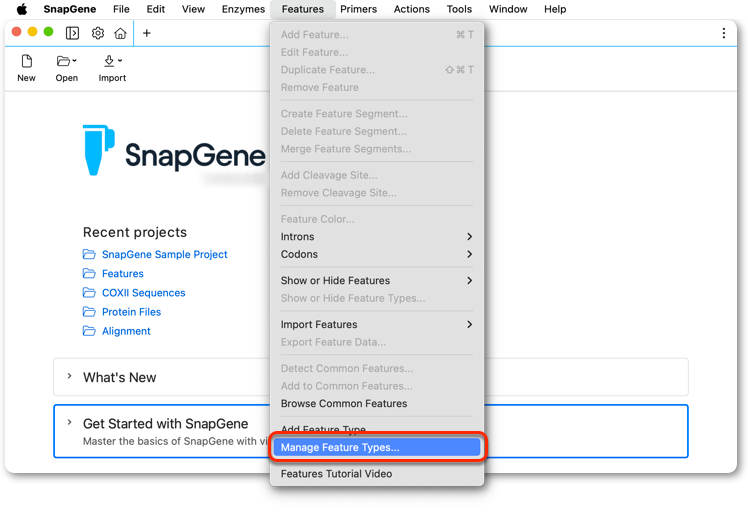Open the Apple menu
Image resolution: width=748 pixels, height=519 pixels.
pyautogui.click(x=22, y=9)
